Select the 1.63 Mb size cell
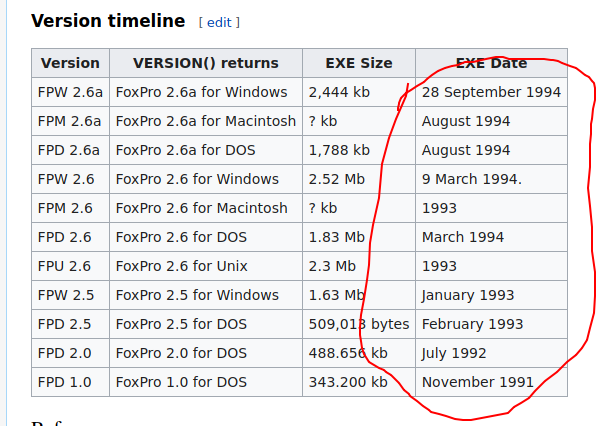 359,295
